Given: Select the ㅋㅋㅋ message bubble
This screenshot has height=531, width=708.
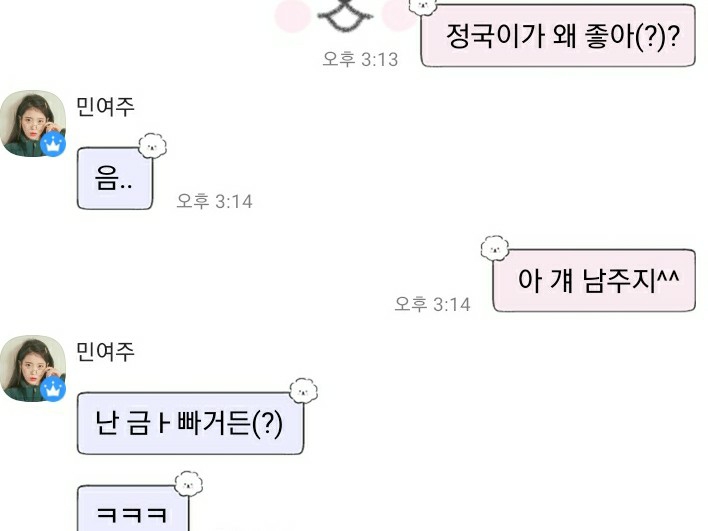Looking at the screenshot, I should tap(133, 508).
